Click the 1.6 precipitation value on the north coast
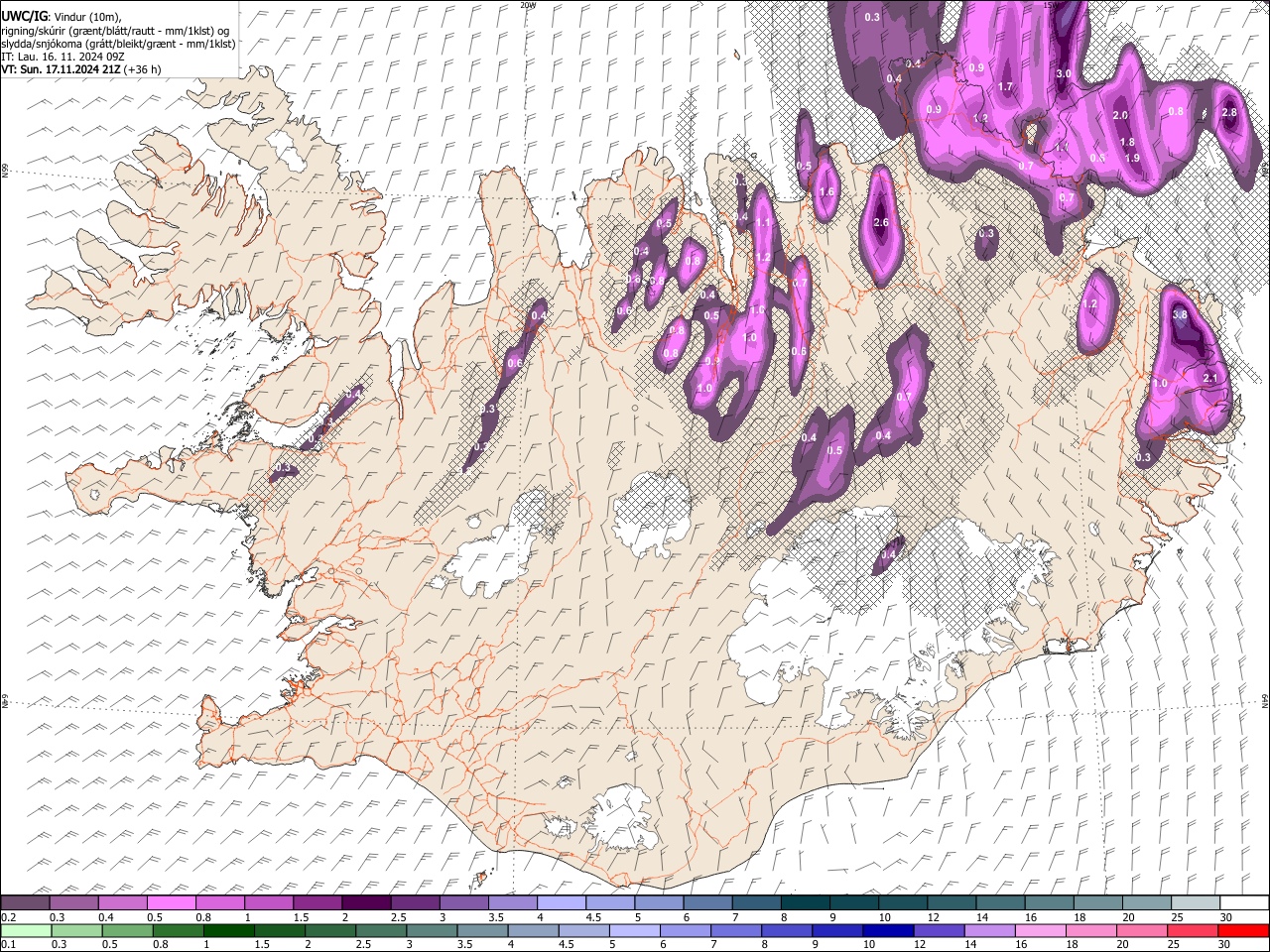Viewport: 1270px width, 952px height. coord(825,192)
